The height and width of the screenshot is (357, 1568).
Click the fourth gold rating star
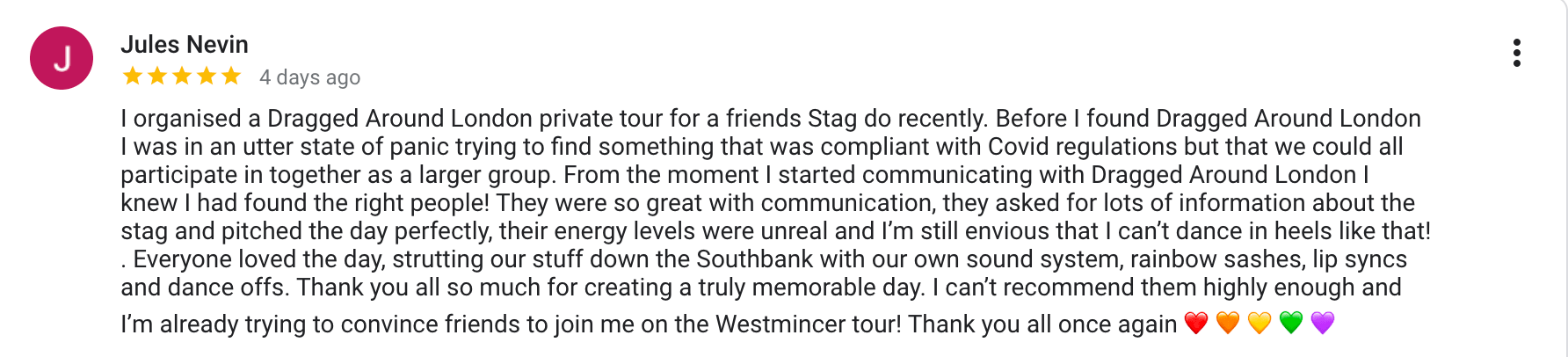[x=207, y=76]
